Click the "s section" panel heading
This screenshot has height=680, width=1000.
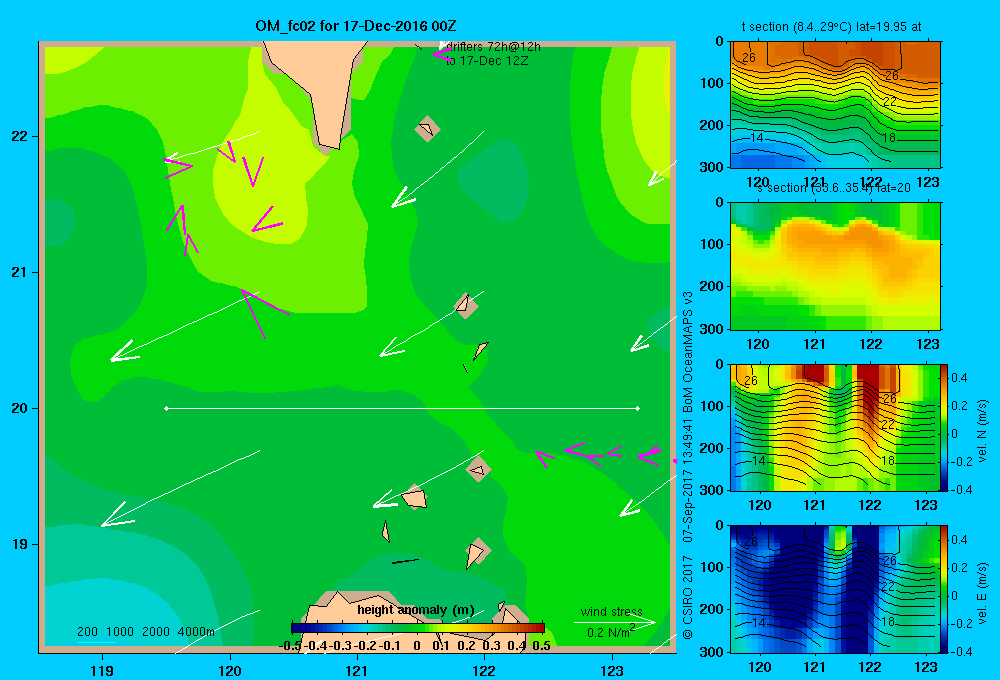pos(833,188)
